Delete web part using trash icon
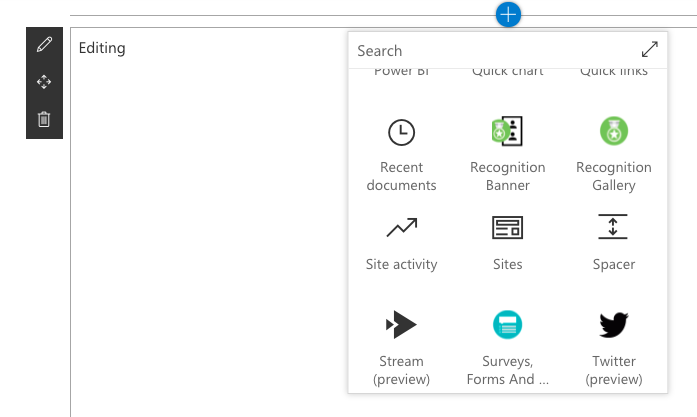 point(44,119)
